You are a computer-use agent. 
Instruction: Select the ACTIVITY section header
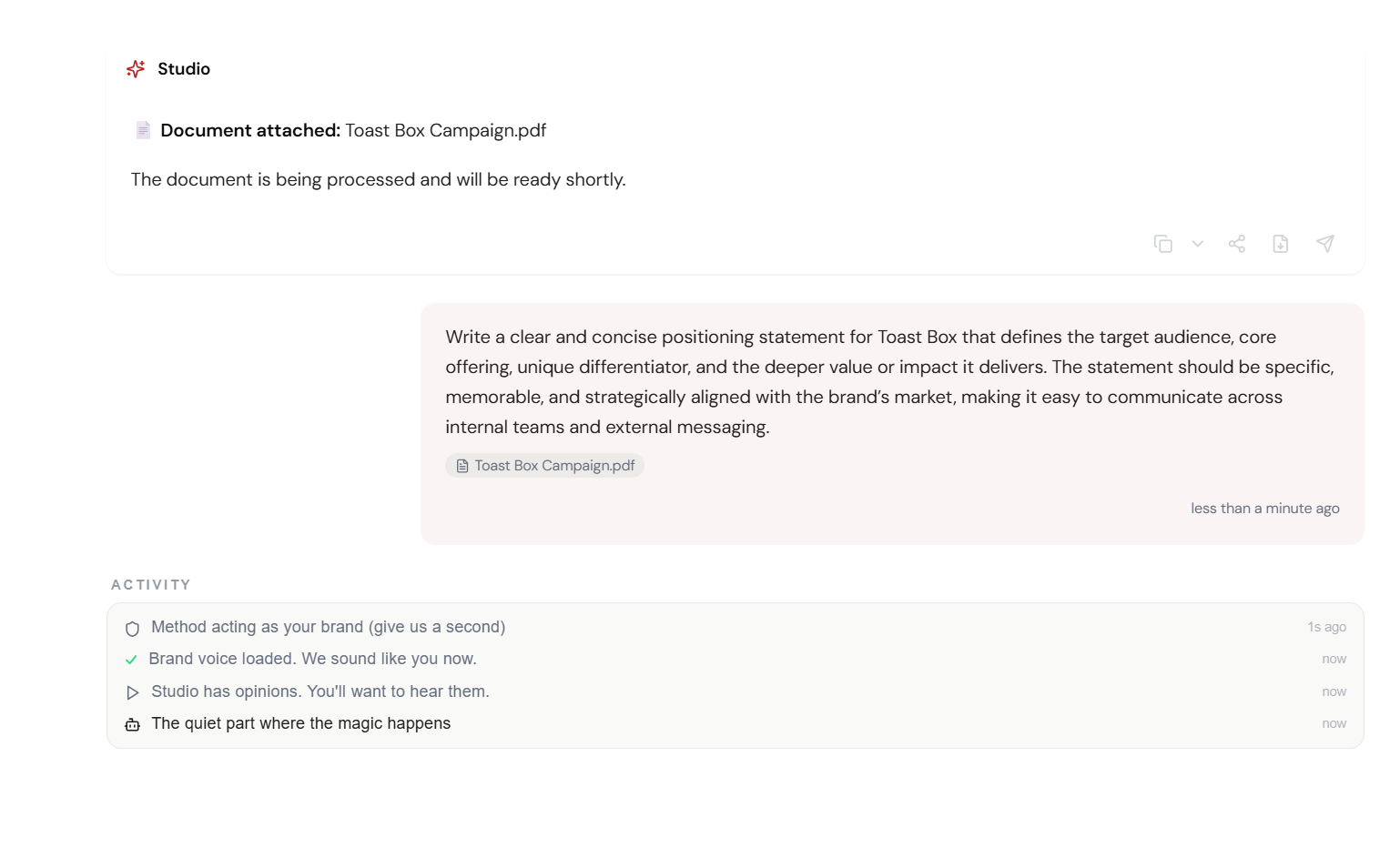click(151, 584)
